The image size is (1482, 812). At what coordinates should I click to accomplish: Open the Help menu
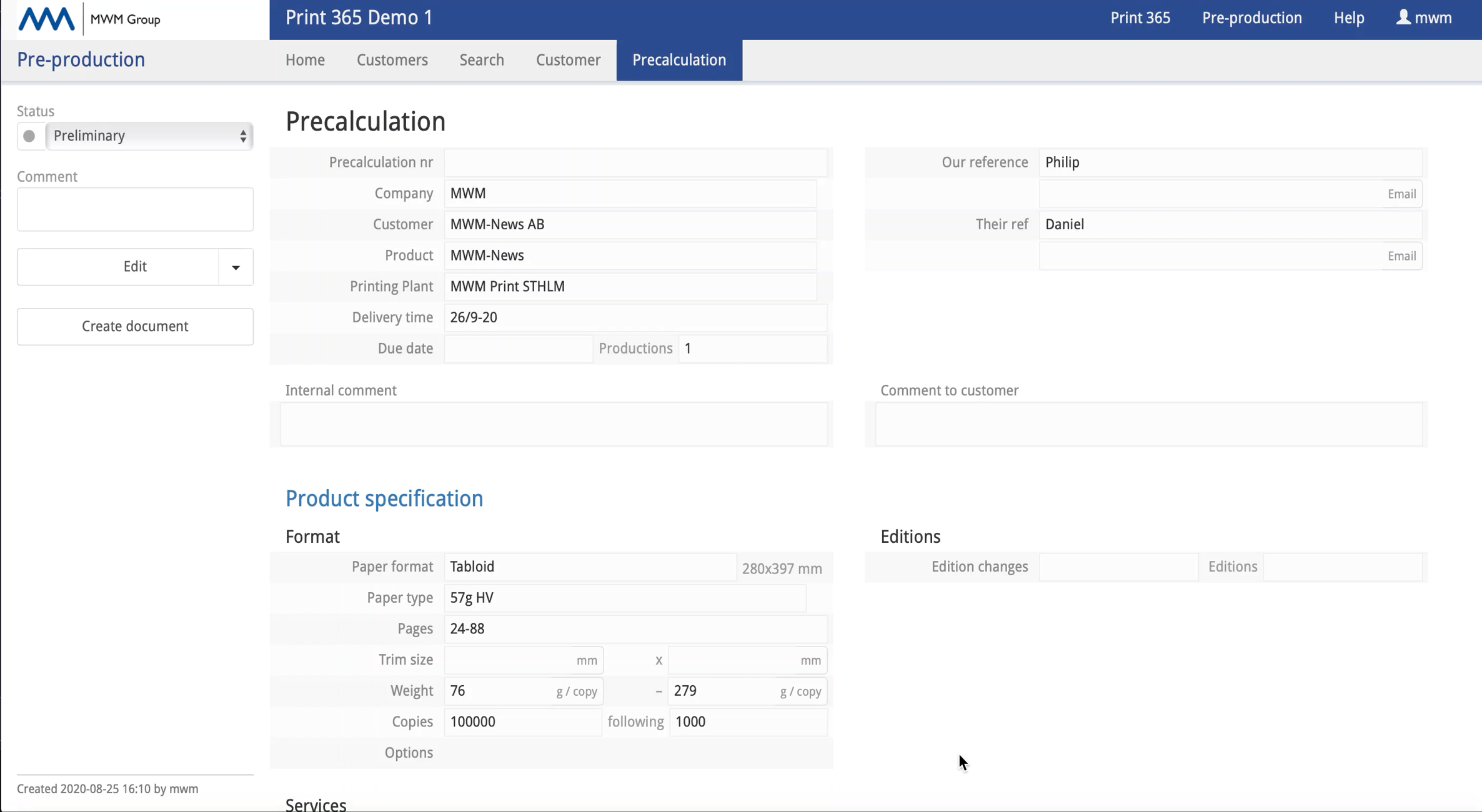pyautogui.click(x=1349, y=18)
